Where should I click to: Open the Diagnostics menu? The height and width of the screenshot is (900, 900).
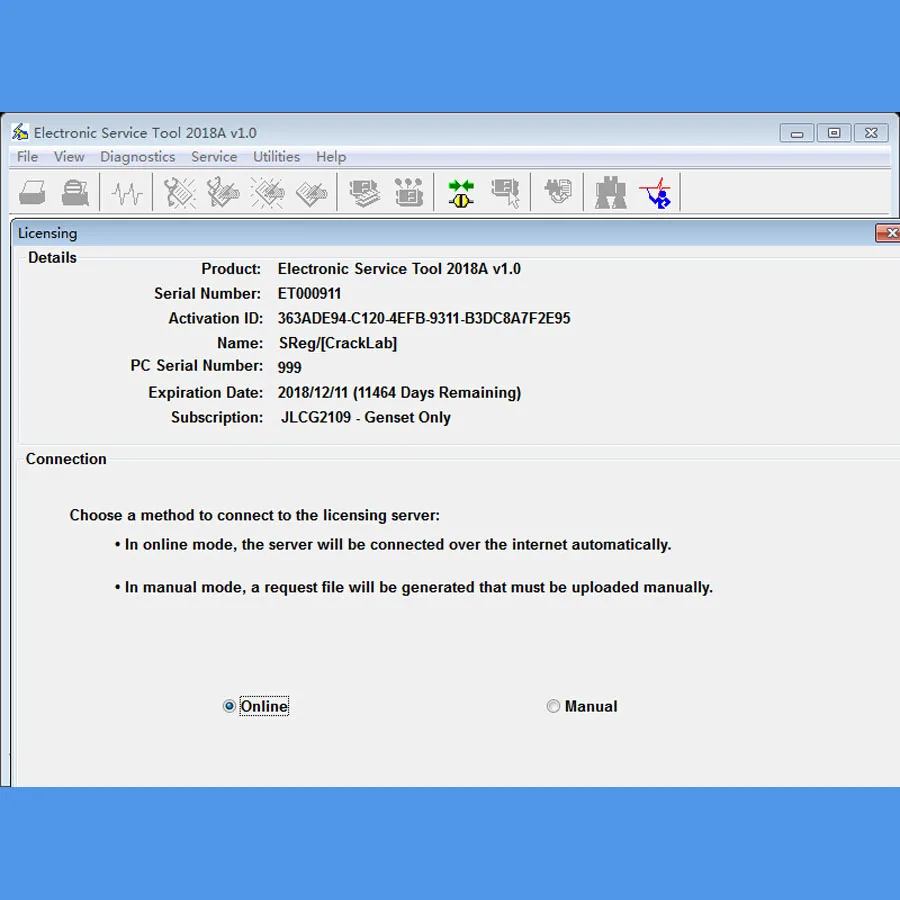tap(138, 157)
